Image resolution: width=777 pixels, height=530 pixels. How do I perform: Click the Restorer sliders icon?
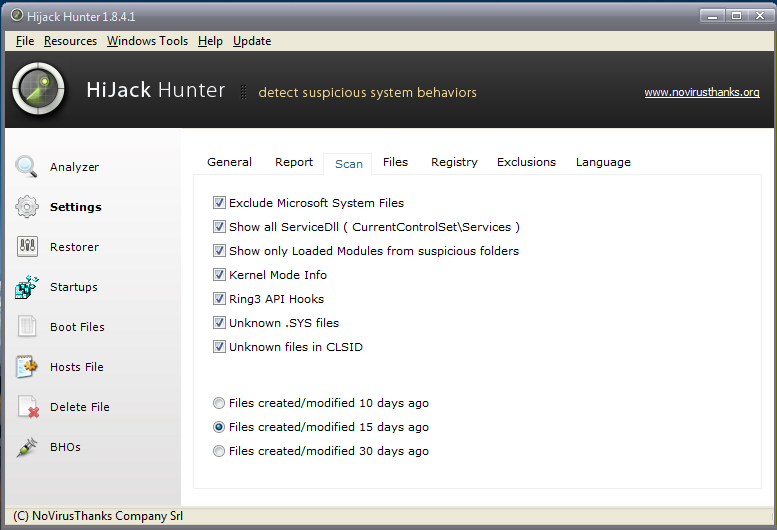pyautogui.click(x=27, y=246)
